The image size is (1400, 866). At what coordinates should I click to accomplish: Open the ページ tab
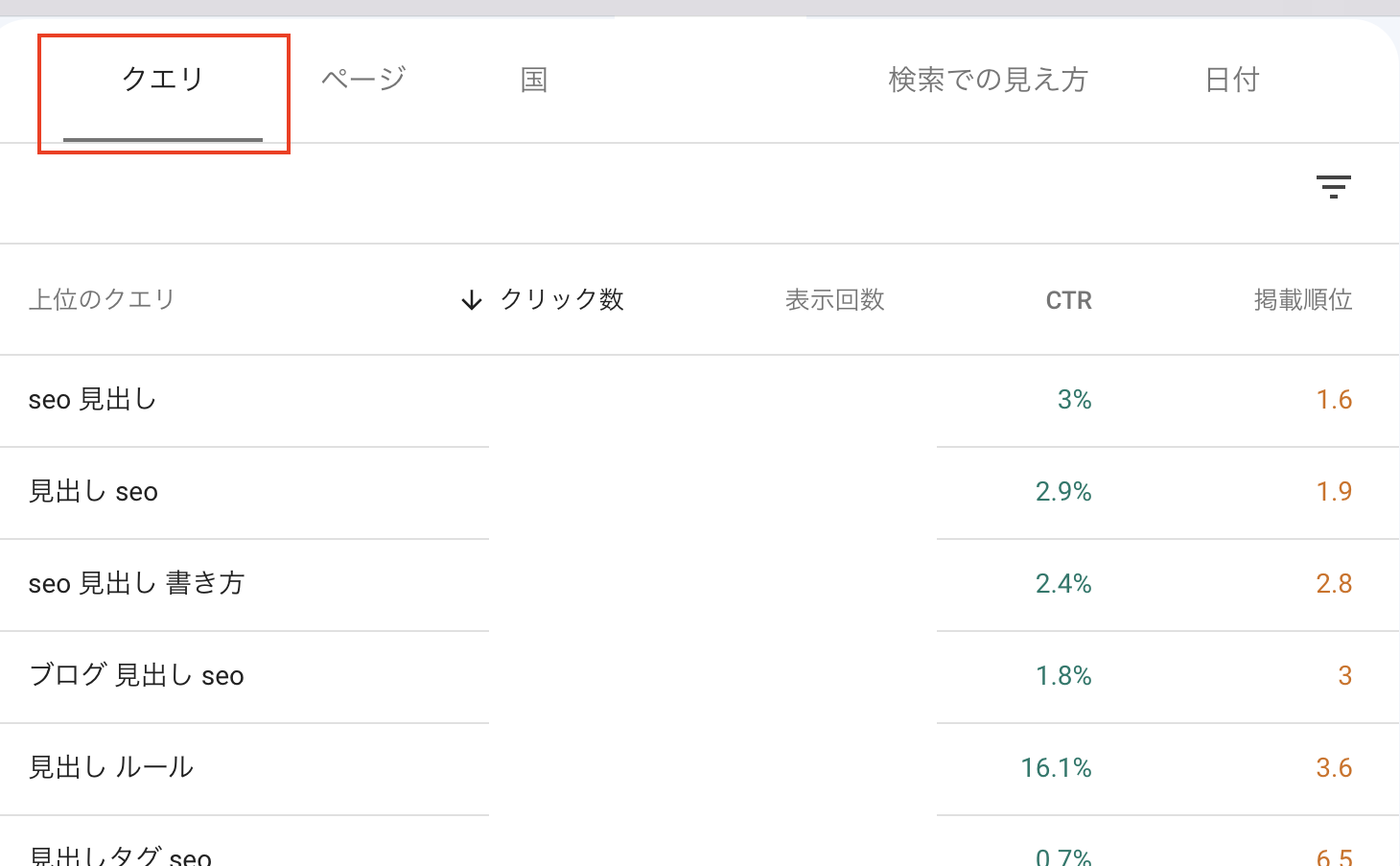pyautogui.click(x=363, y=80)
